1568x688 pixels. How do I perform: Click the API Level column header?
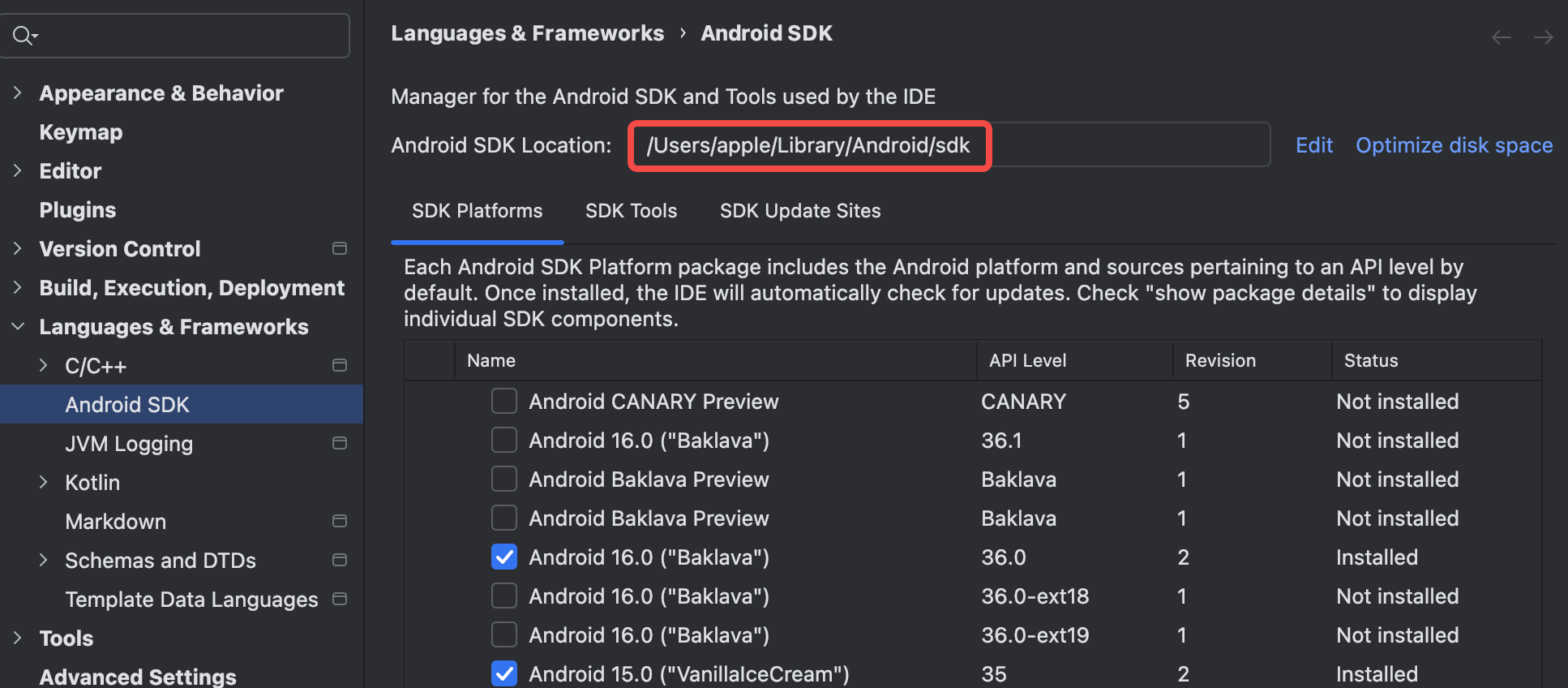point(1027,360)
